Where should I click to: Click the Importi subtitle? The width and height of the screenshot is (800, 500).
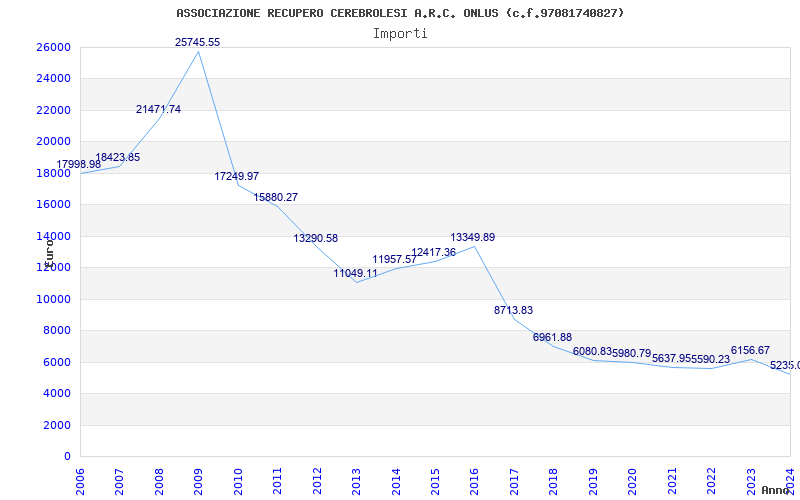(x=400, y=34)
